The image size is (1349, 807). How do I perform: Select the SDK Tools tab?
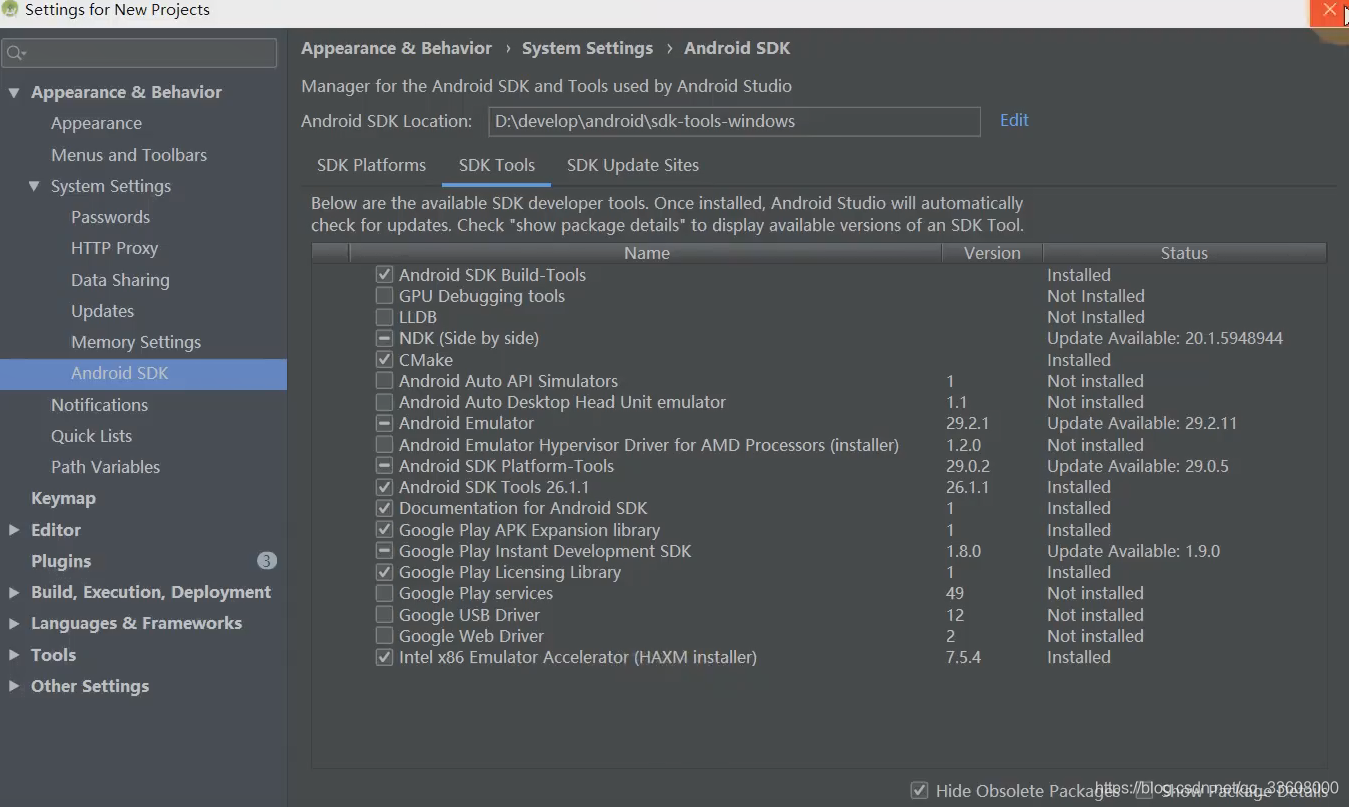(497, 166)
